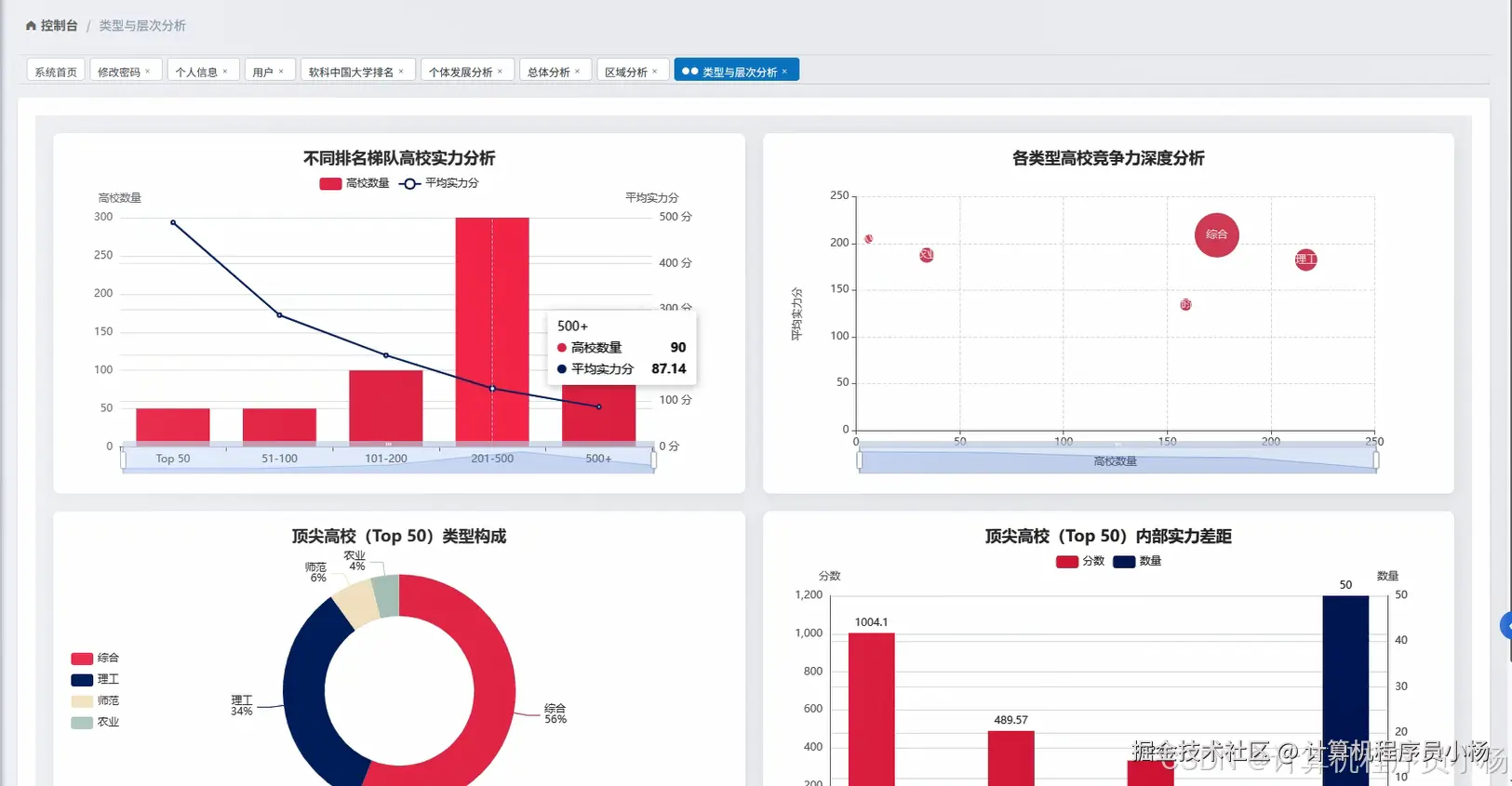Toggle the 高校数量 legend series

(355, 183)
